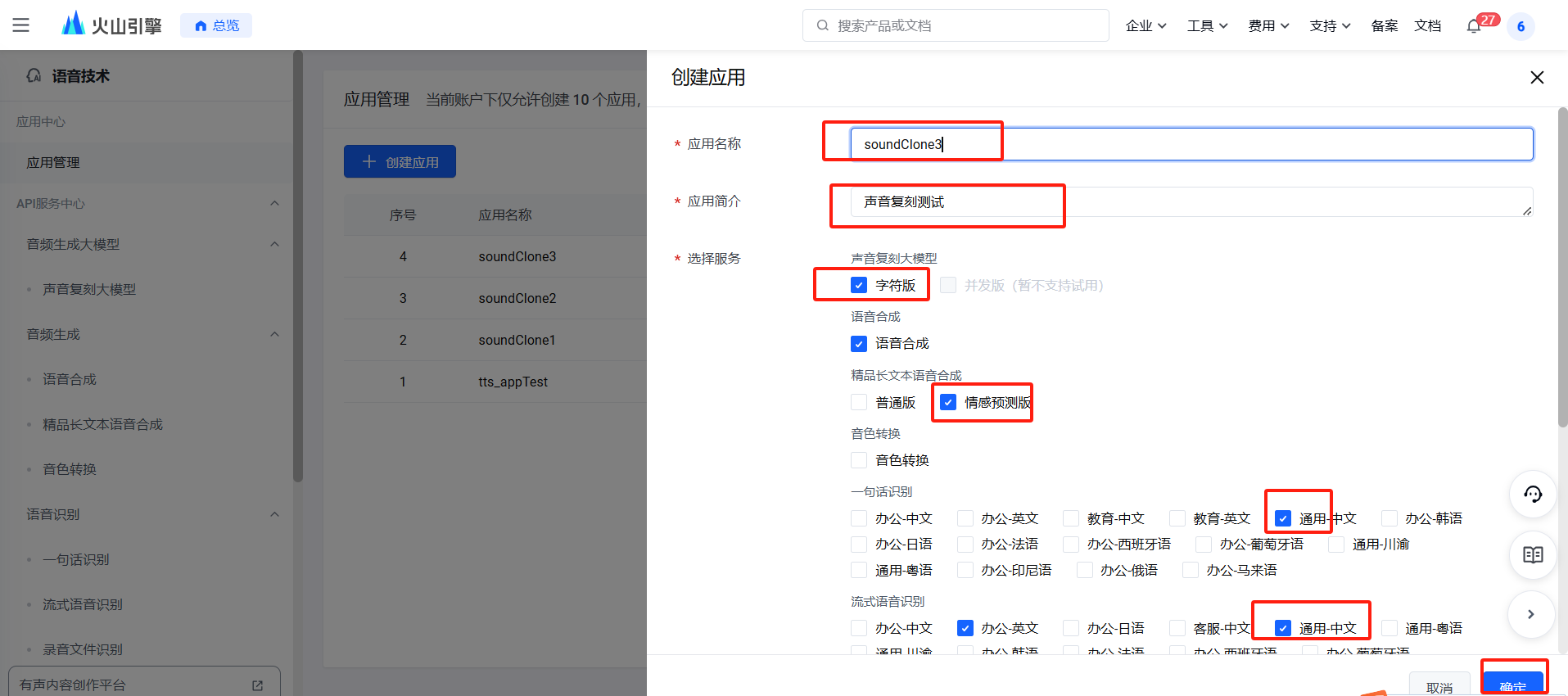Check the 普通版 checkbox
The image size is (1568, 696).
(x=859, y=402)
